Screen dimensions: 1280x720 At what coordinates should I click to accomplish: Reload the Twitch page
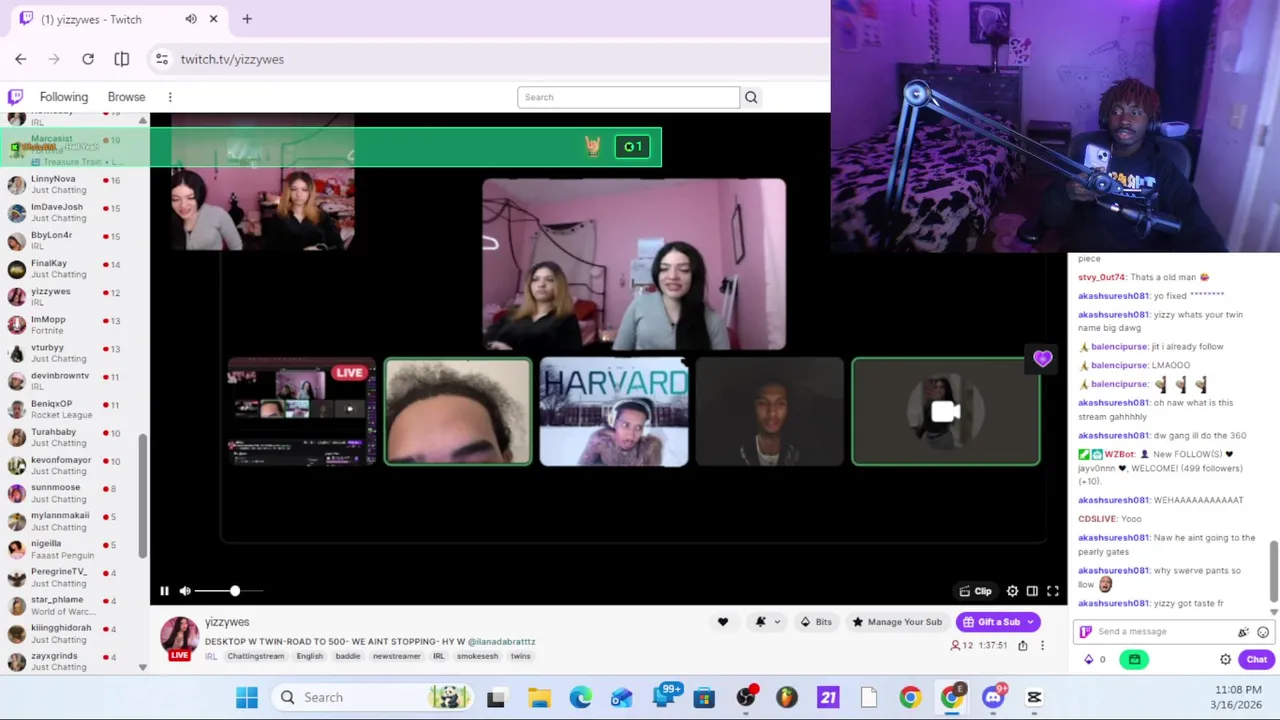(88, 59)
